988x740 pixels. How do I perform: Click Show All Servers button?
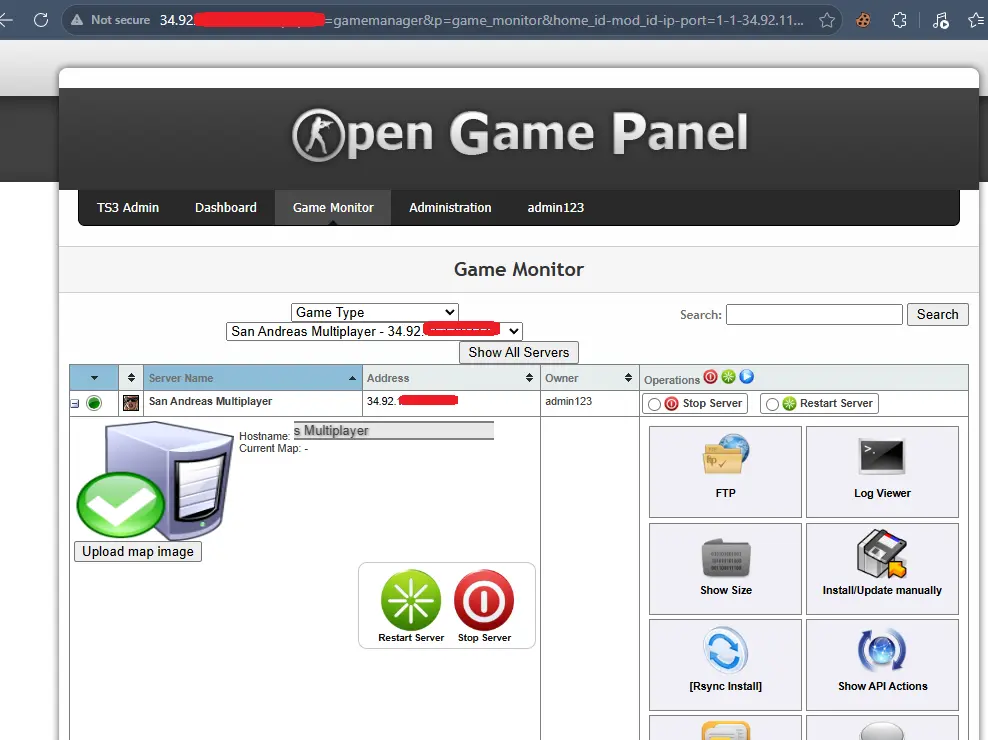tap(519, 352)
